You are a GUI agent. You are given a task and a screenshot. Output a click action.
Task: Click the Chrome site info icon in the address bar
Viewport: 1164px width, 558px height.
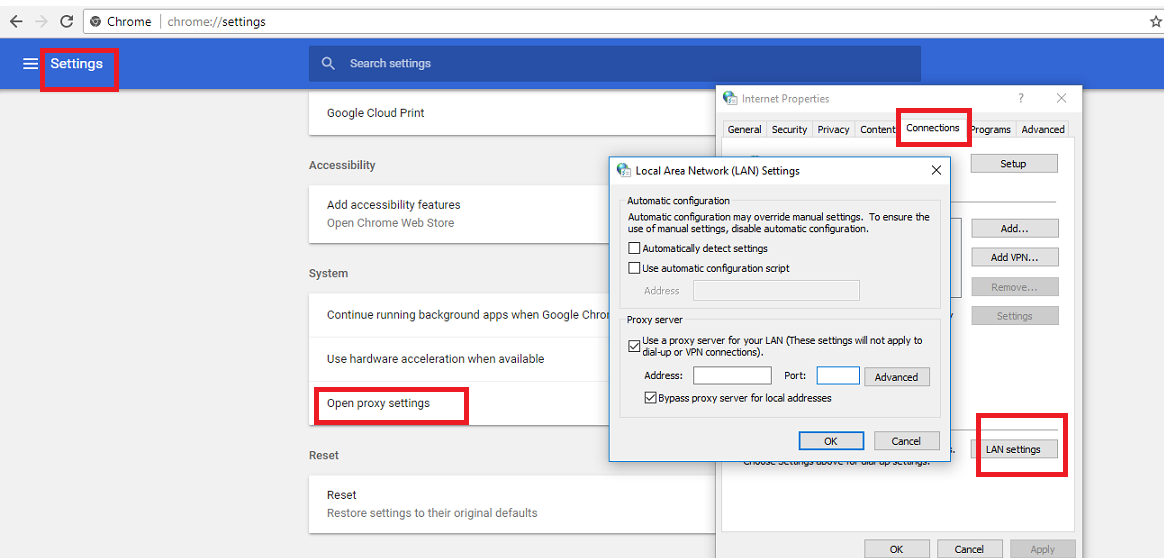coord(95,22)
